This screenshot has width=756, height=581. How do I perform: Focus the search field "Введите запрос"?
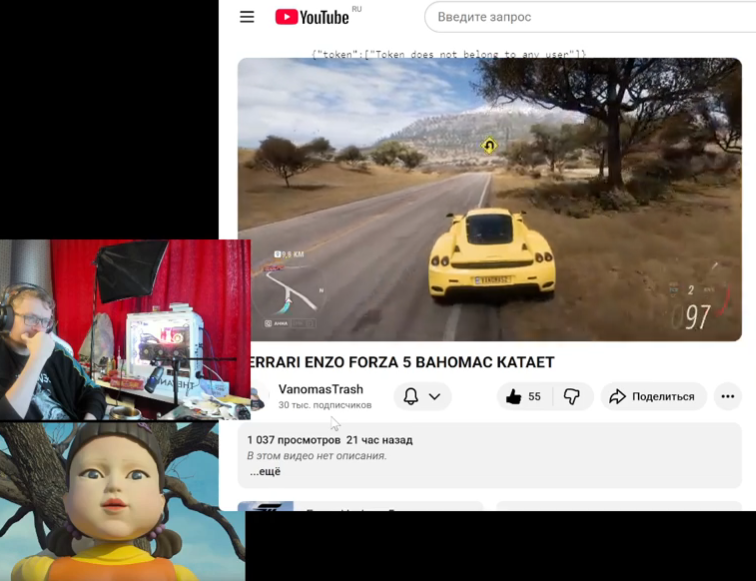[x=591, y=17]
